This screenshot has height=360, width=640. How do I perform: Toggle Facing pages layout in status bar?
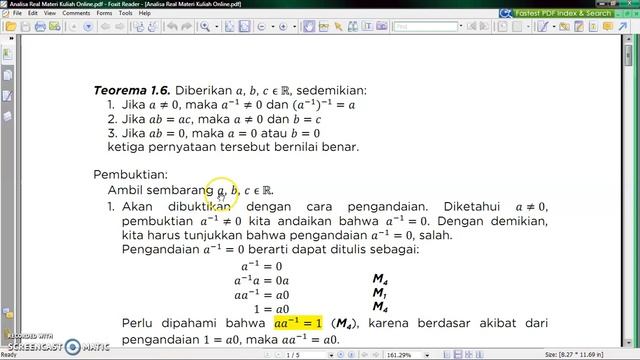469,355
